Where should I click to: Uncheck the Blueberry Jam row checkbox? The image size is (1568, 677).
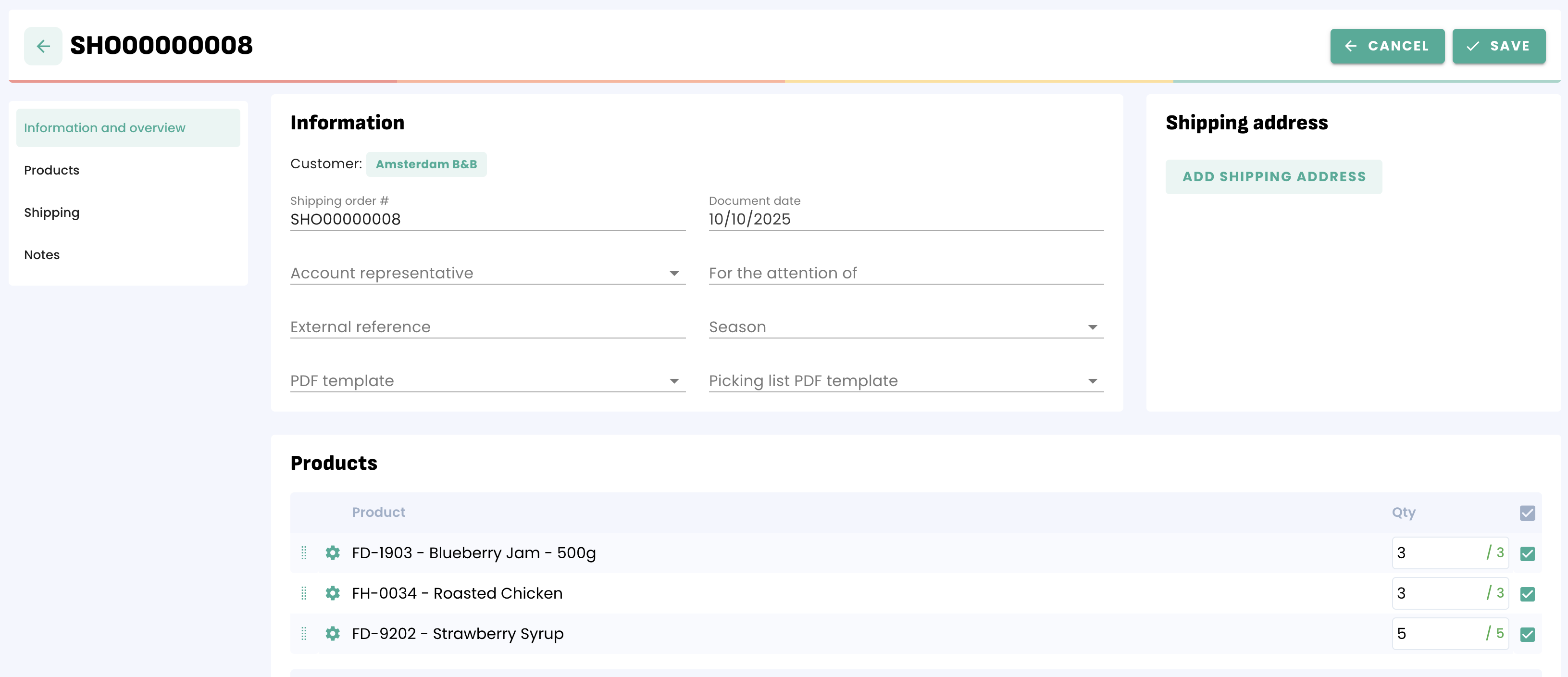click(x=1527, y=553)
